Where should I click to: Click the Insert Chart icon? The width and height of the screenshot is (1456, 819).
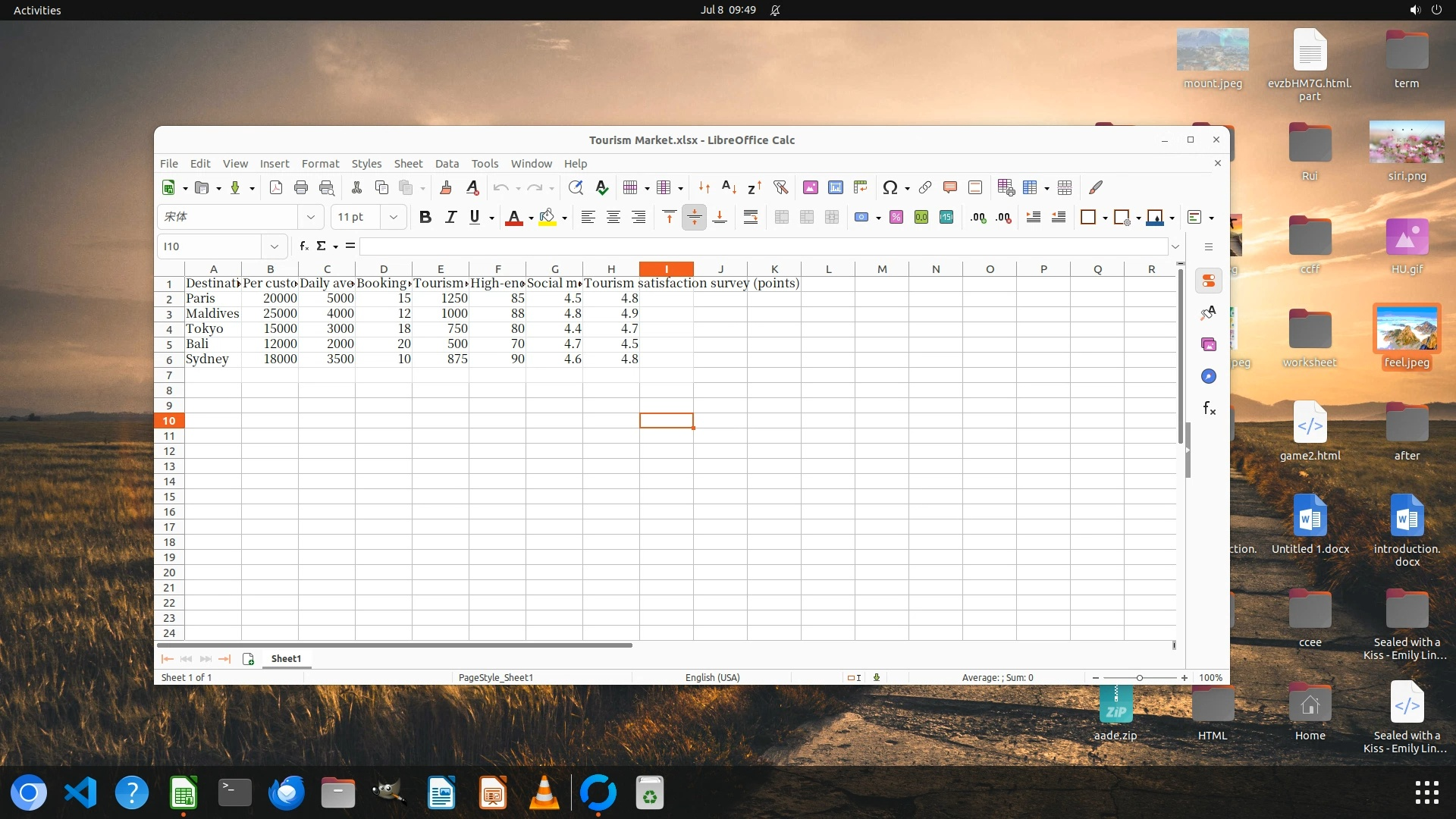click(x=836, y=187)
